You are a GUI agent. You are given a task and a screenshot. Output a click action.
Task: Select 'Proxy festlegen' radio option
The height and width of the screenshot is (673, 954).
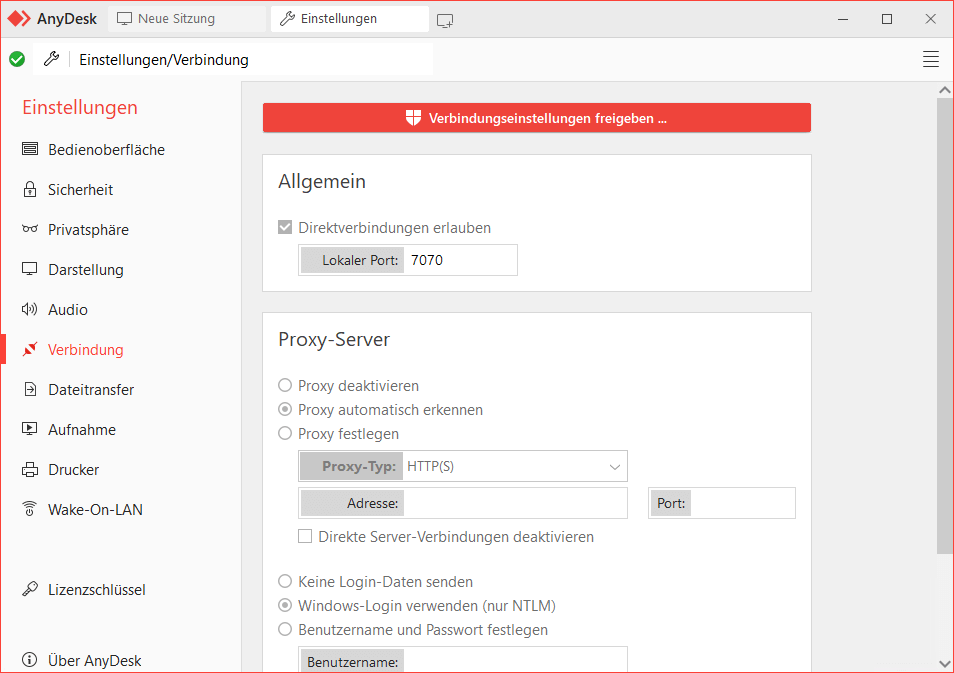pyautogui.click(x=285, y=434)
